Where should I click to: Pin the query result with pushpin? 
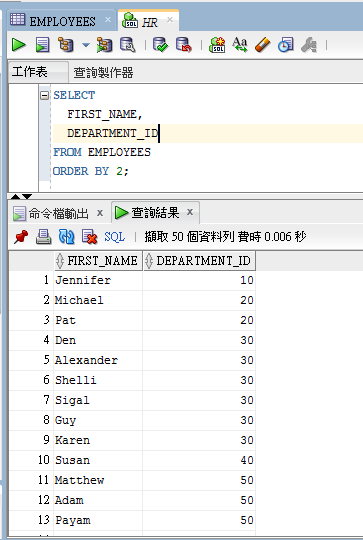pyautogui.click(x=21, y=237)
